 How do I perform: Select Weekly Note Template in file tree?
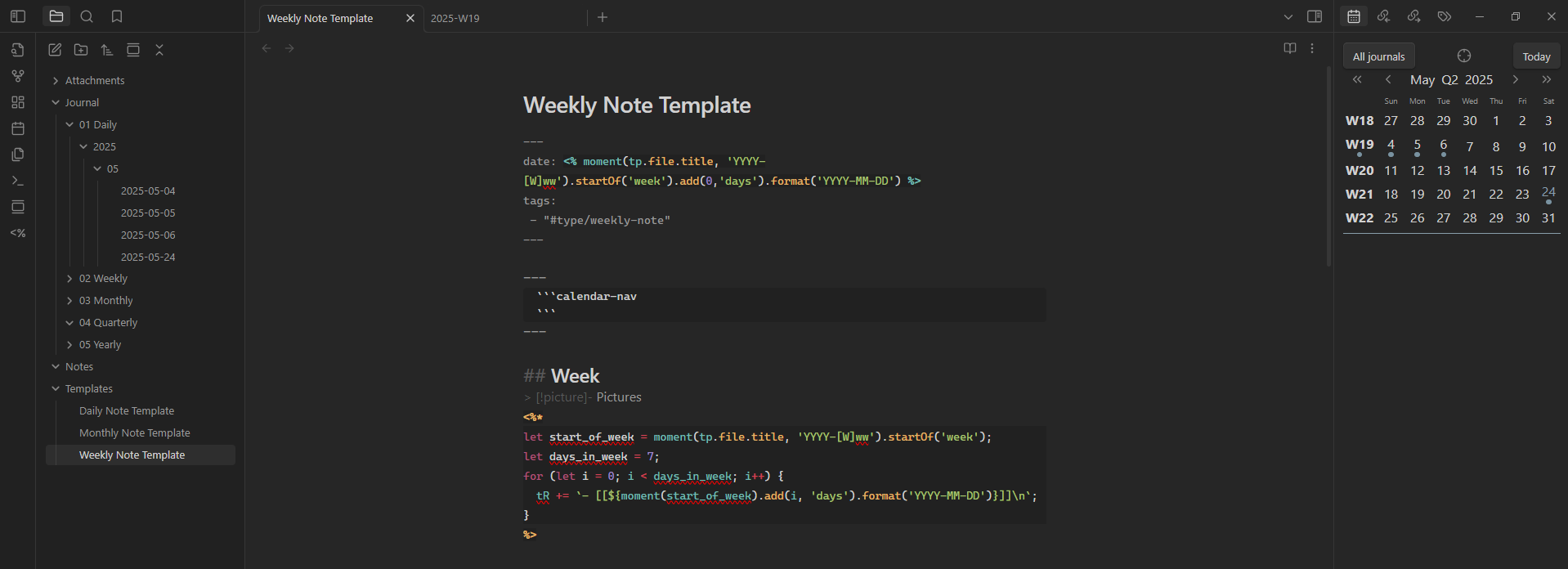[x=141, y=455]
